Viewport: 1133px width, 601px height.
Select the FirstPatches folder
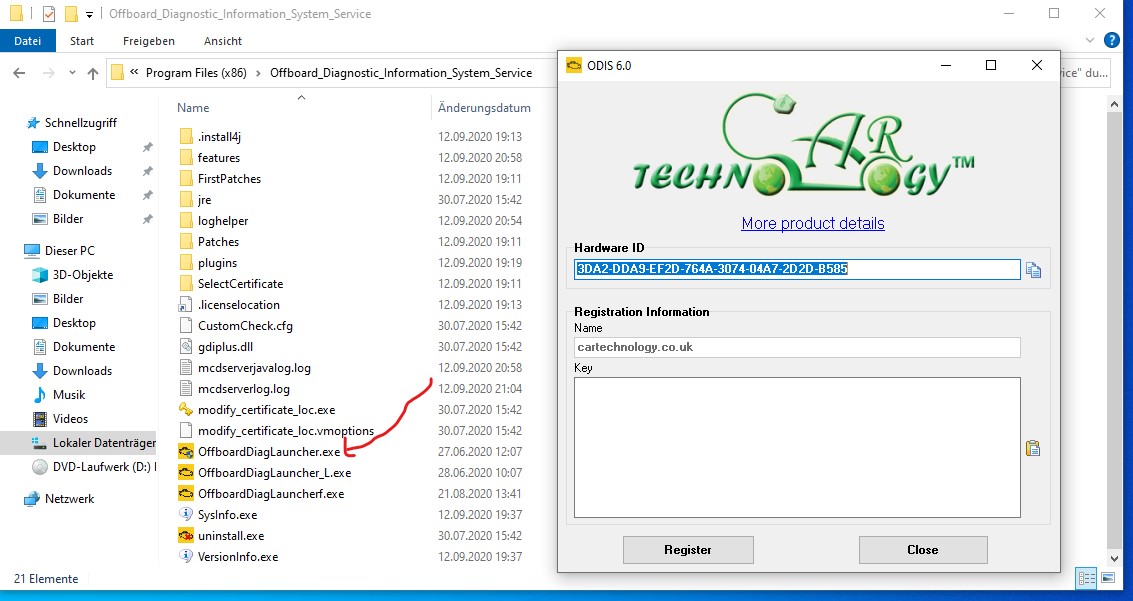click(x=229, y=178)
